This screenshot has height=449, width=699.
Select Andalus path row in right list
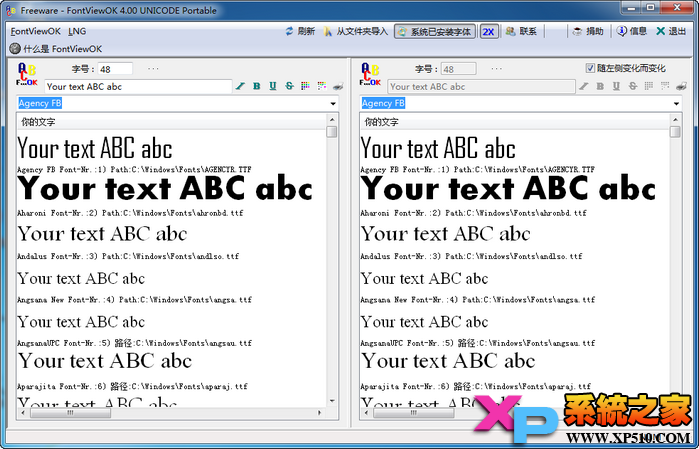[471, 256]
